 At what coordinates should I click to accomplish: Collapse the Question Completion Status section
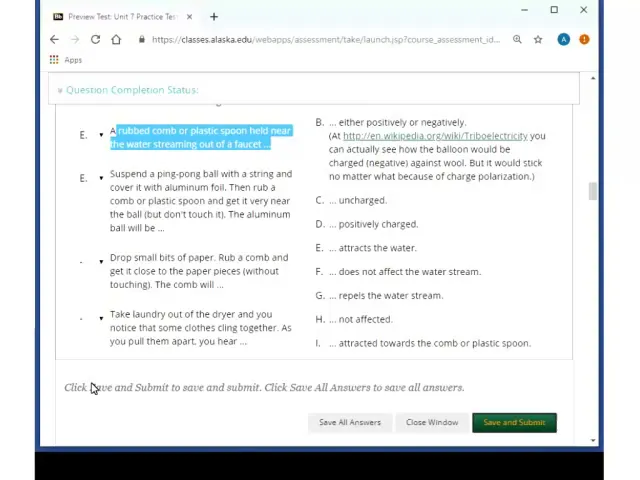(60, 90)
